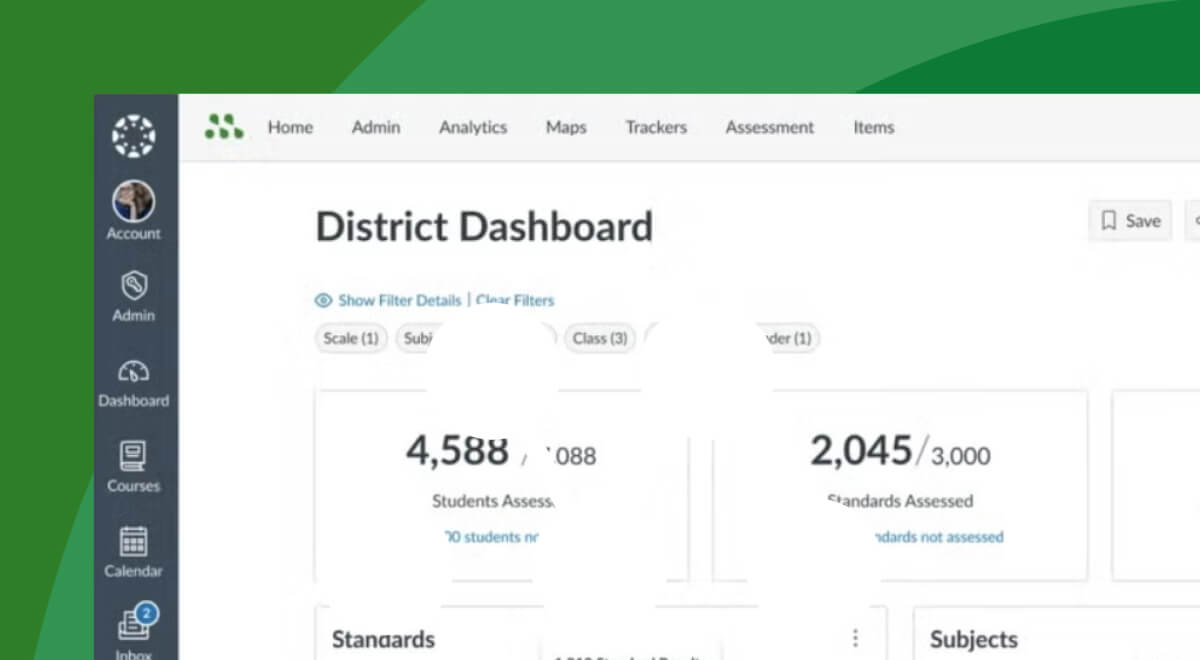This screenshot has width=1200, height=660.
Task: Click the Save button
Action: pyautogui.click(x=1130, y=221)
